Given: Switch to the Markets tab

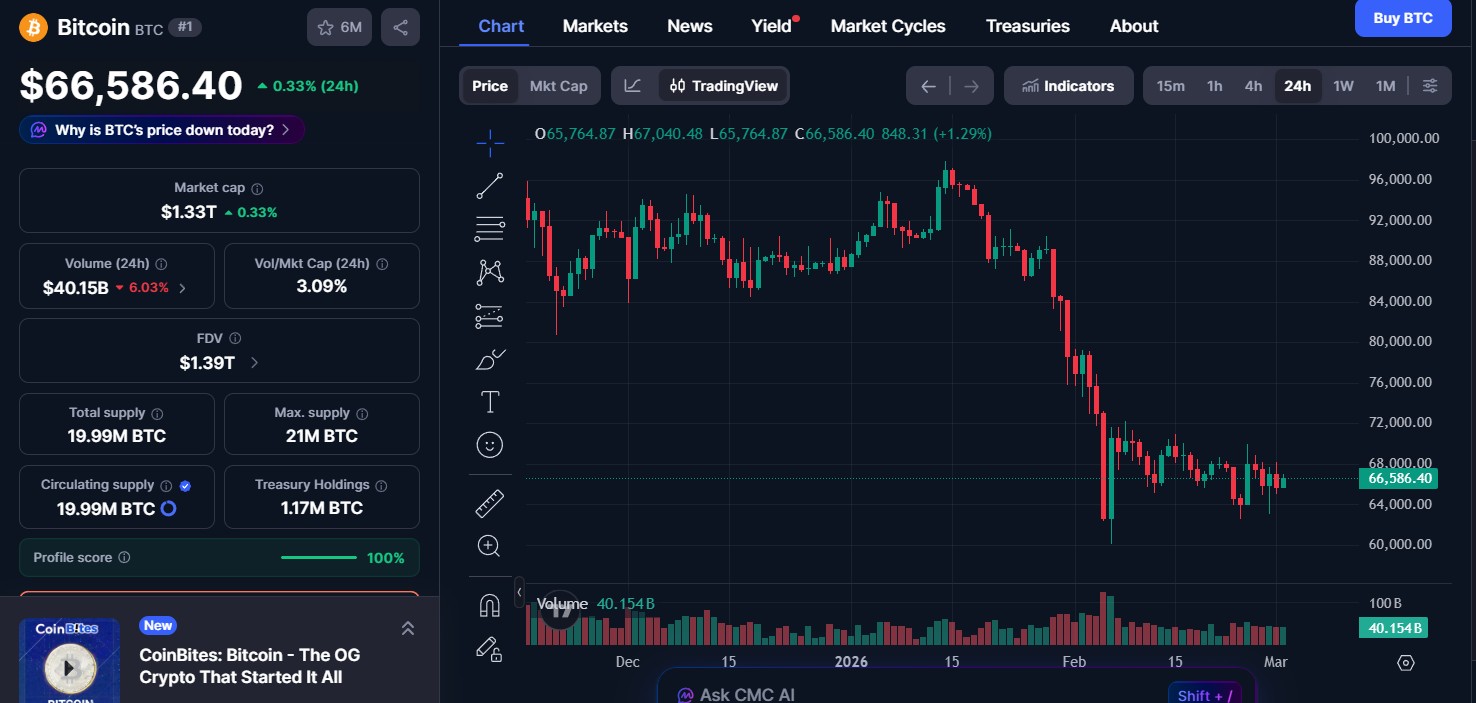Looking at the screenshot, I should pos(595,26).
